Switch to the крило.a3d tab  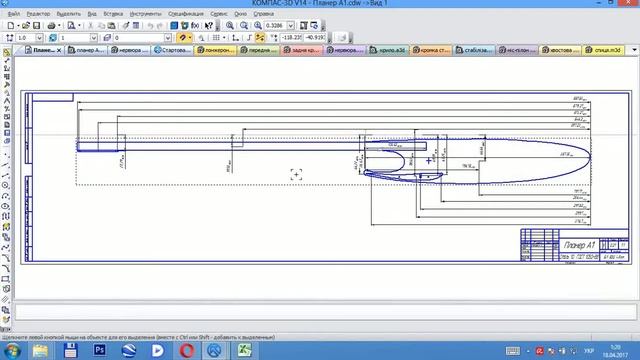click(388, 50)
